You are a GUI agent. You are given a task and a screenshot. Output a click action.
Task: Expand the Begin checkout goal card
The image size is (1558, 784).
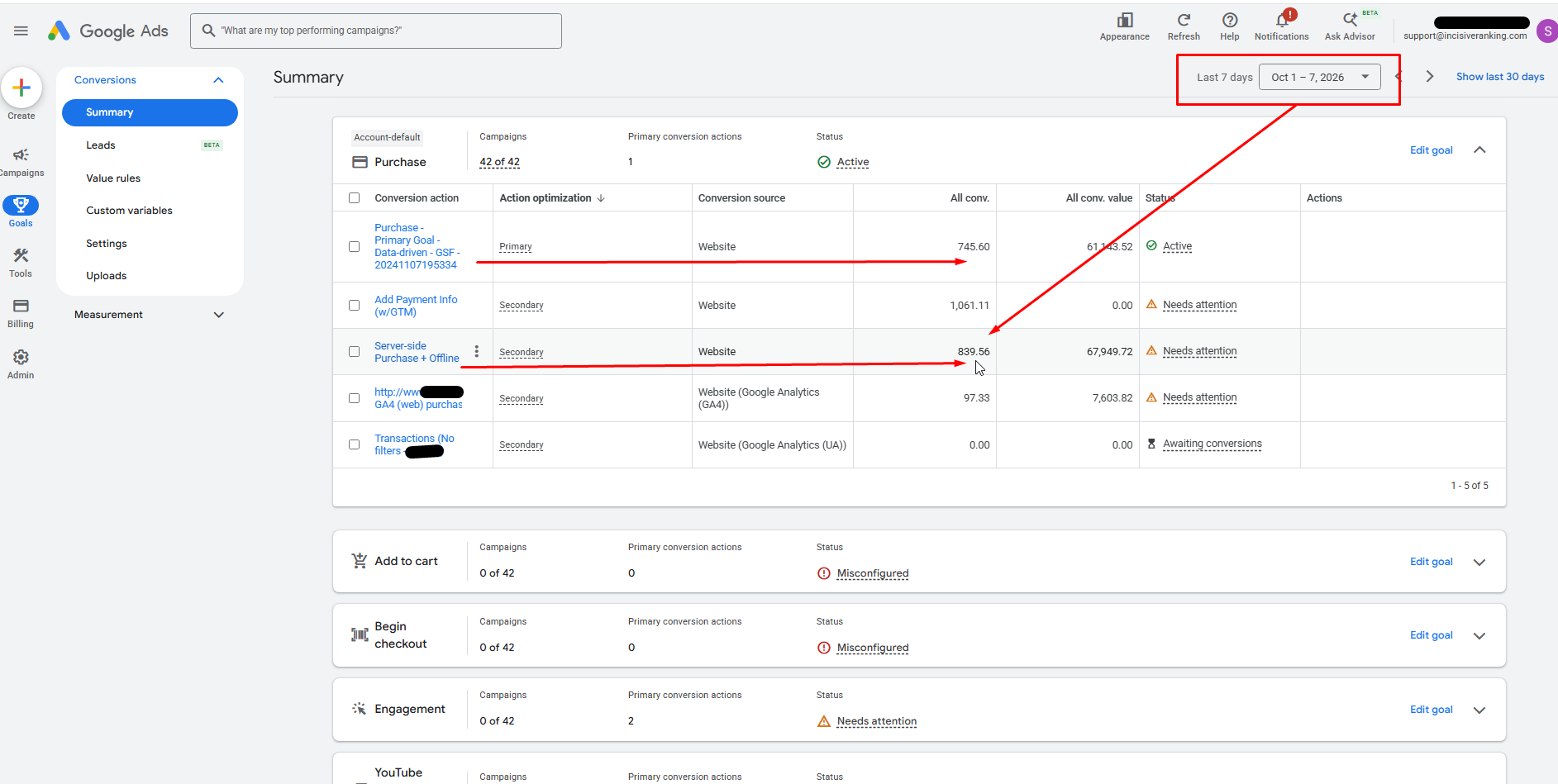(1479, 635)
